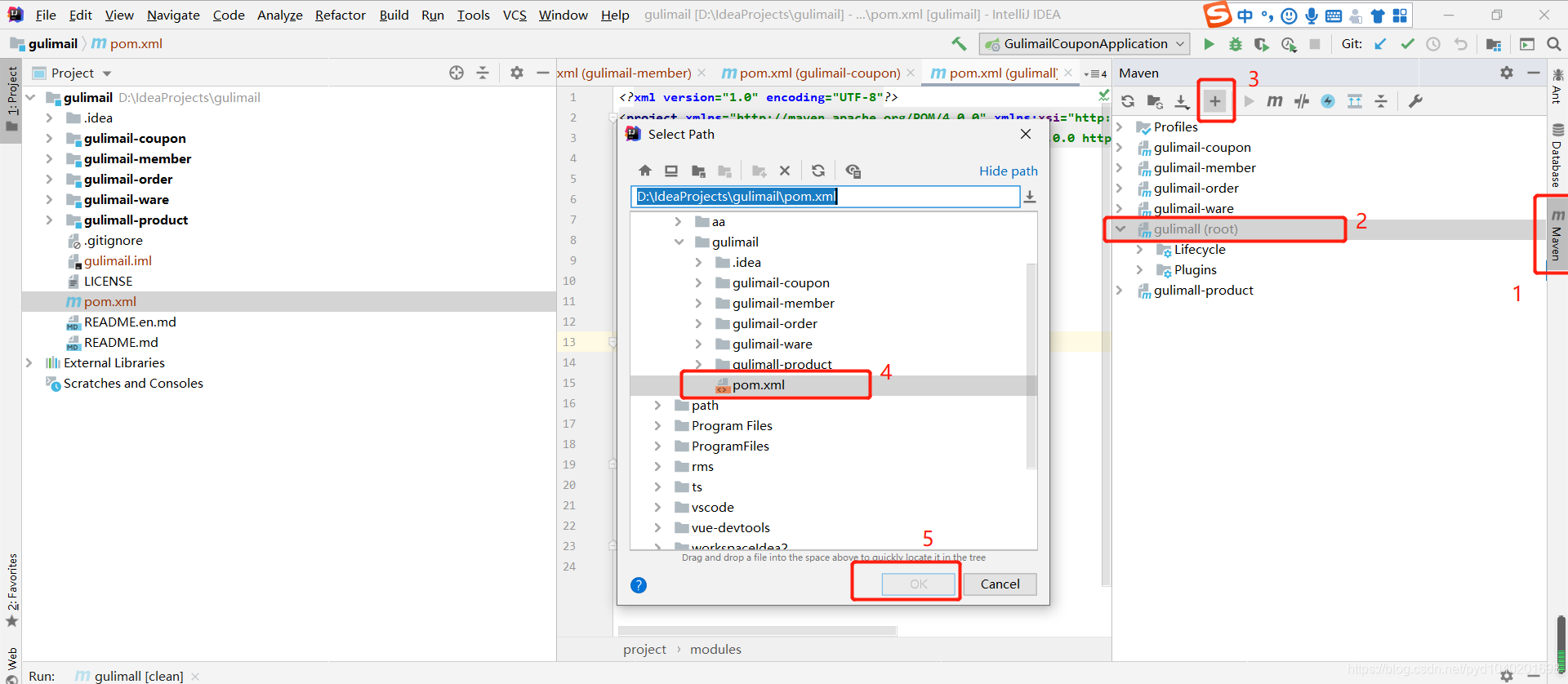Collapse gulimail folder in Select Path tree
1568x684 pixels.
pyautogui.click(x=679, y=242)
